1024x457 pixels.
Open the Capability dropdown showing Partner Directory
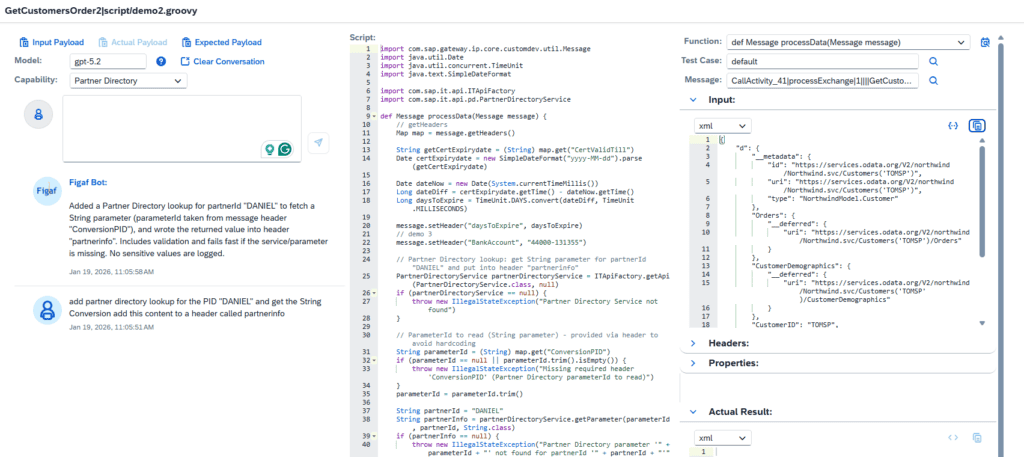tap(127, 81)
